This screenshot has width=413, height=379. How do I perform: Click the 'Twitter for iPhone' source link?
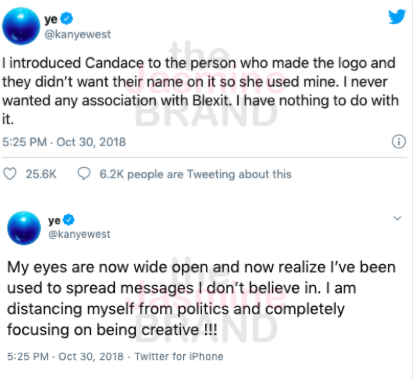[179, 356]
